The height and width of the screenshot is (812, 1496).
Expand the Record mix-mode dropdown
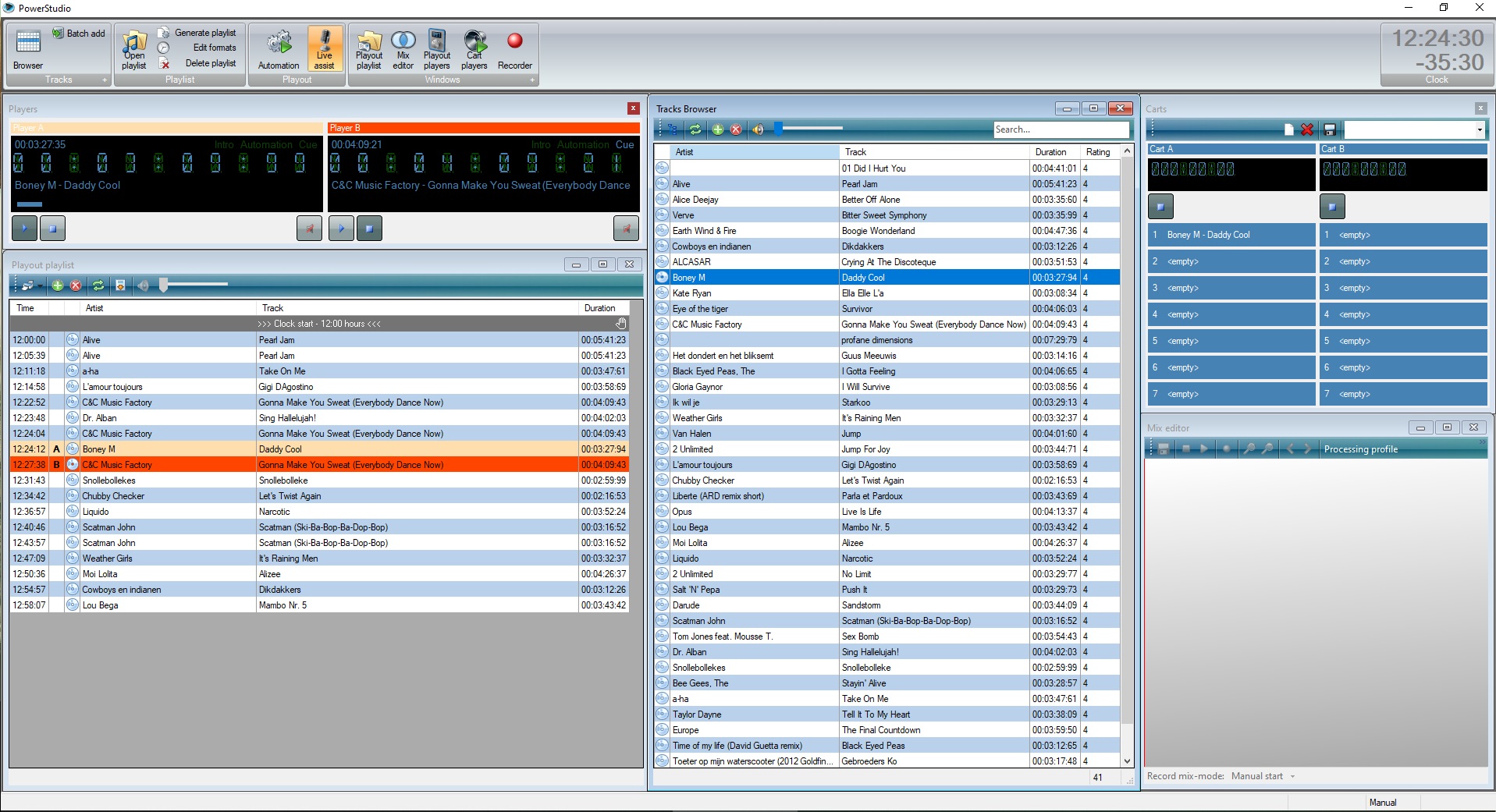[x=1292, y=776]
